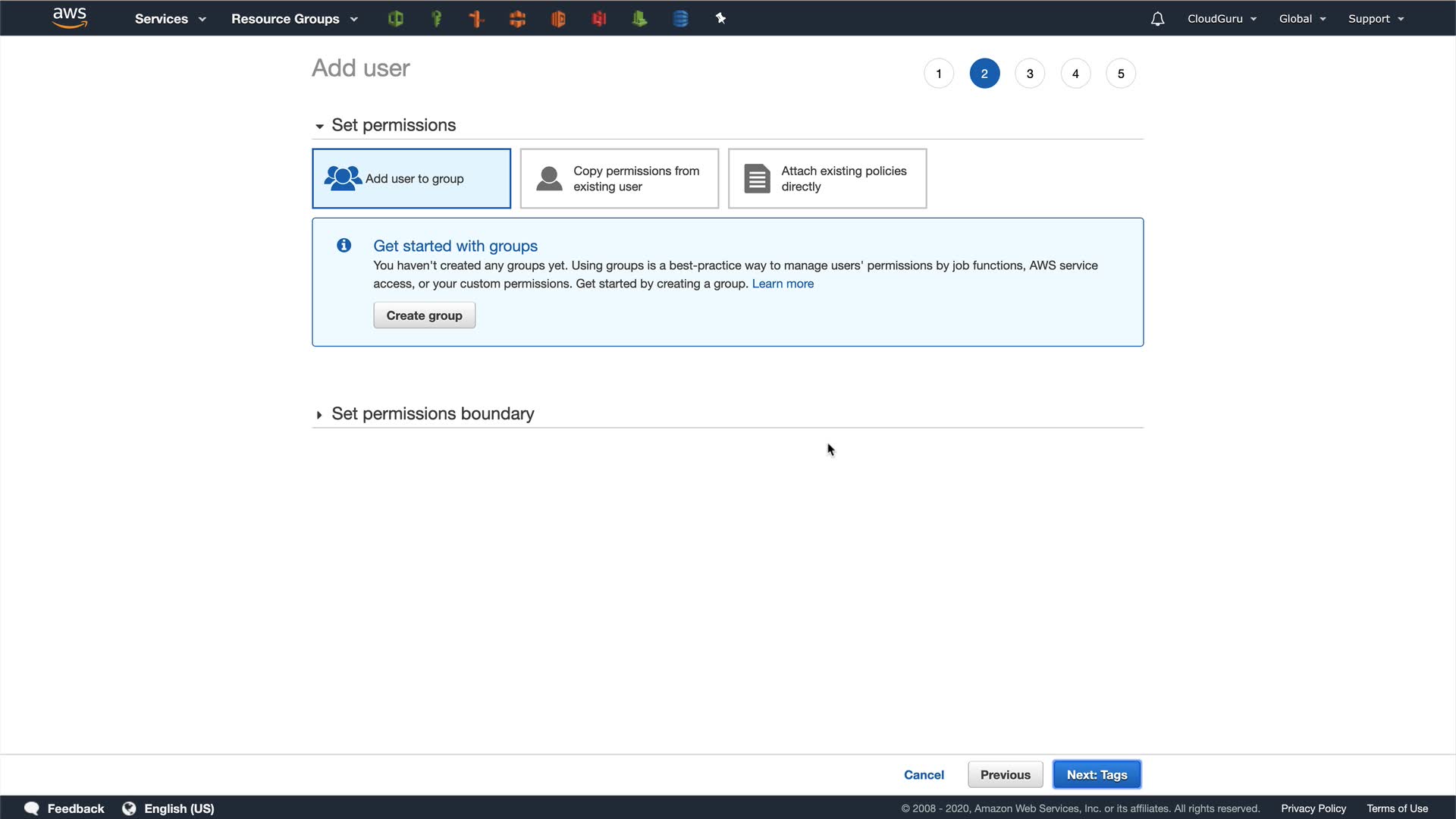
Task: Click the Next: Tags button
Action: click(1097, 774)
